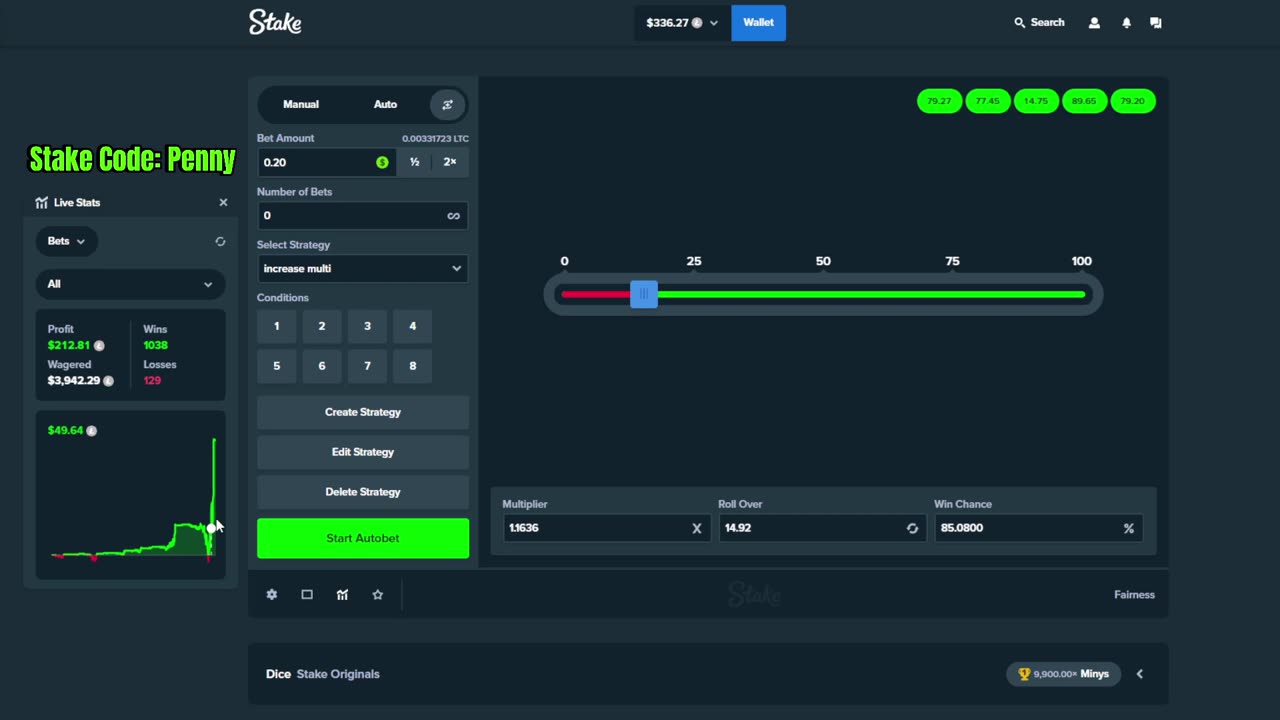Click the Profit $212.81 value
The image size is (1280, 720).
69,345
